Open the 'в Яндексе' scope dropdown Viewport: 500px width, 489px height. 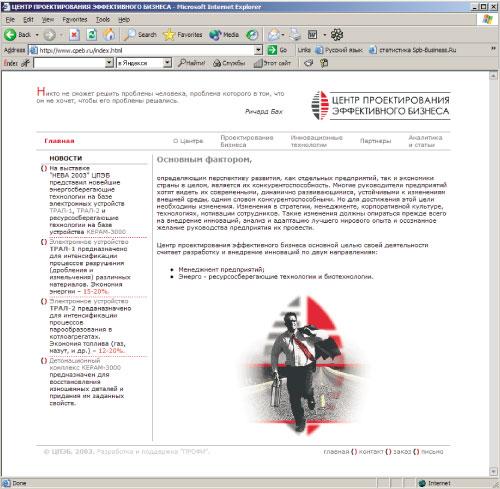point(167,63)
